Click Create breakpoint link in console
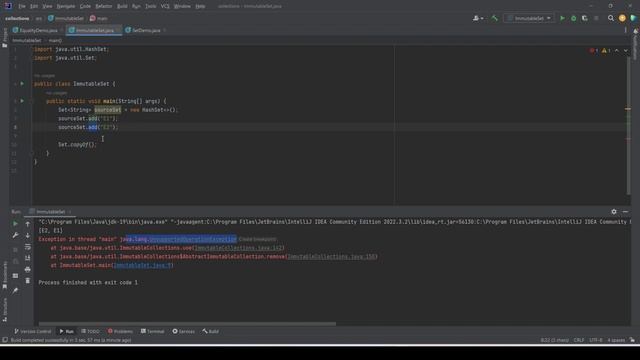 (x=257, y=239)
